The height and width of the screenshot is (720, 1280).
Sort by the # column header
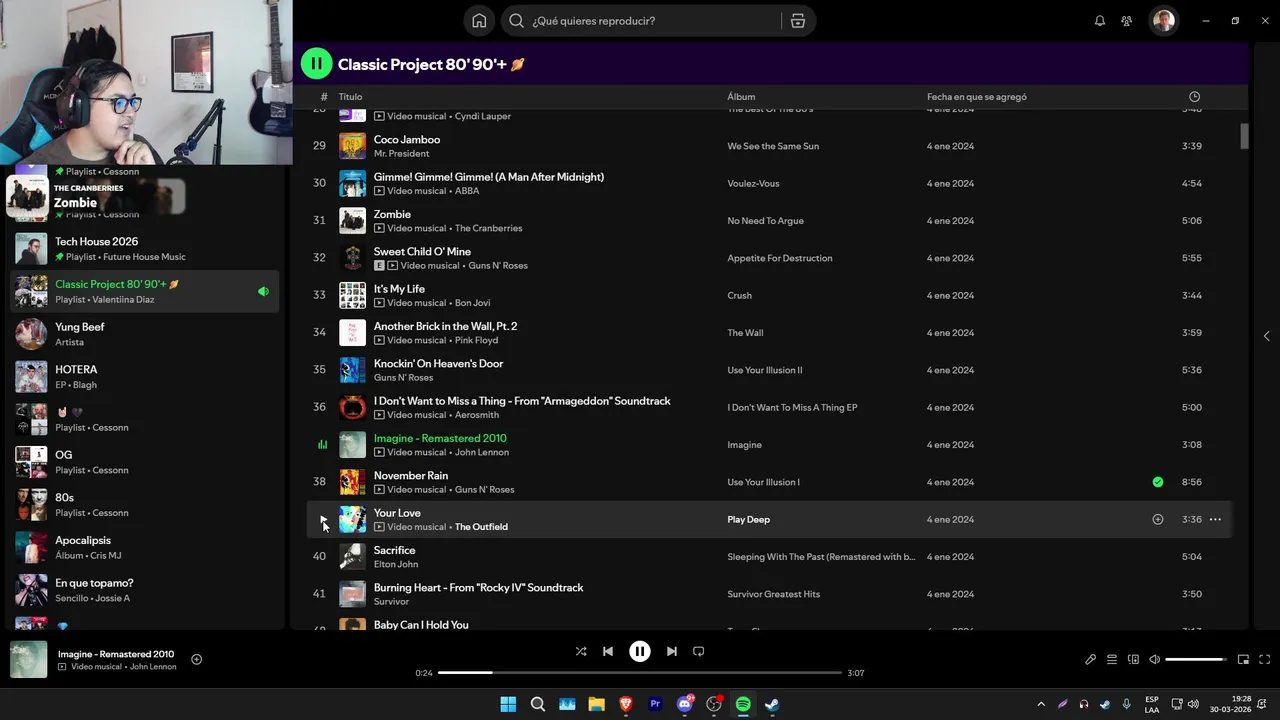[x=324, y=97]
